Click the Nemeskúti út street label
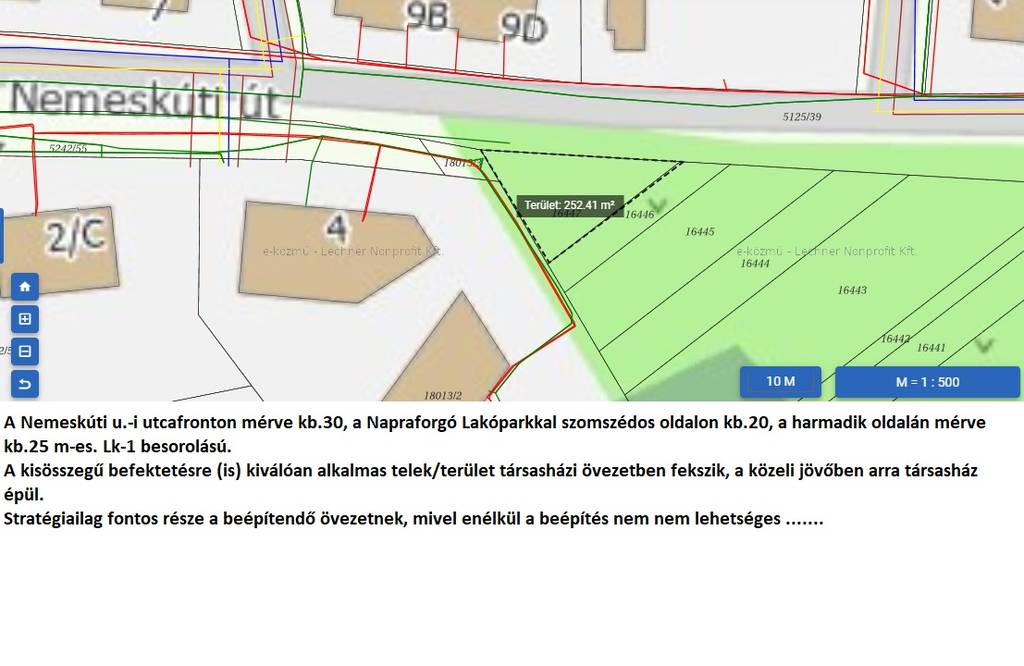The height and width of the screenshot is (666, 1024). [x=146, y=100]
